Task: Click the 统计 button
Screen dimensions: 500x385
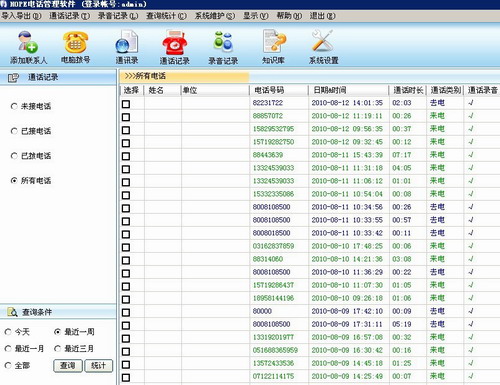Action: coord(99,366)
